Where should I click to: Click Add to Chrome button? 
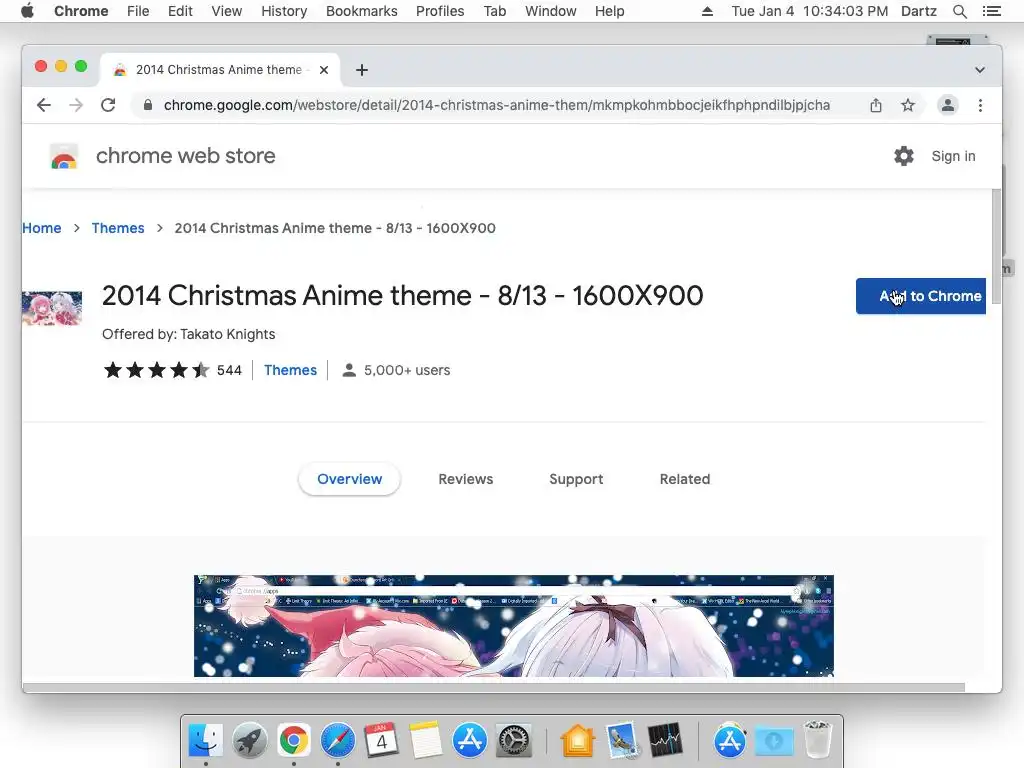[x=921, y=296]
